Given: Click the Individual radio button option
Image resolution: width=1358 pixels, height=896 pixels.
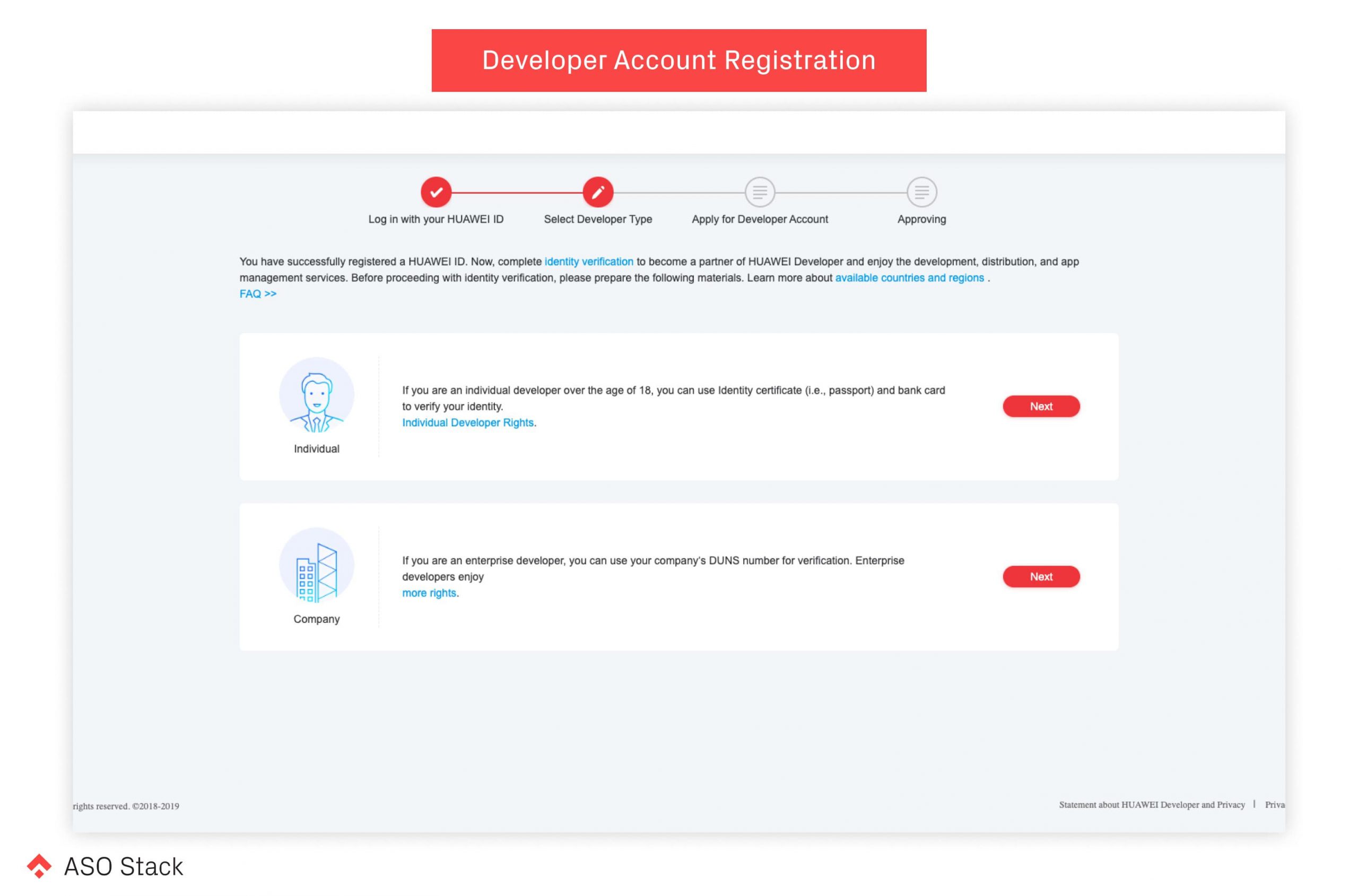Looking at the screenshot, I should (x=315, y=405).
